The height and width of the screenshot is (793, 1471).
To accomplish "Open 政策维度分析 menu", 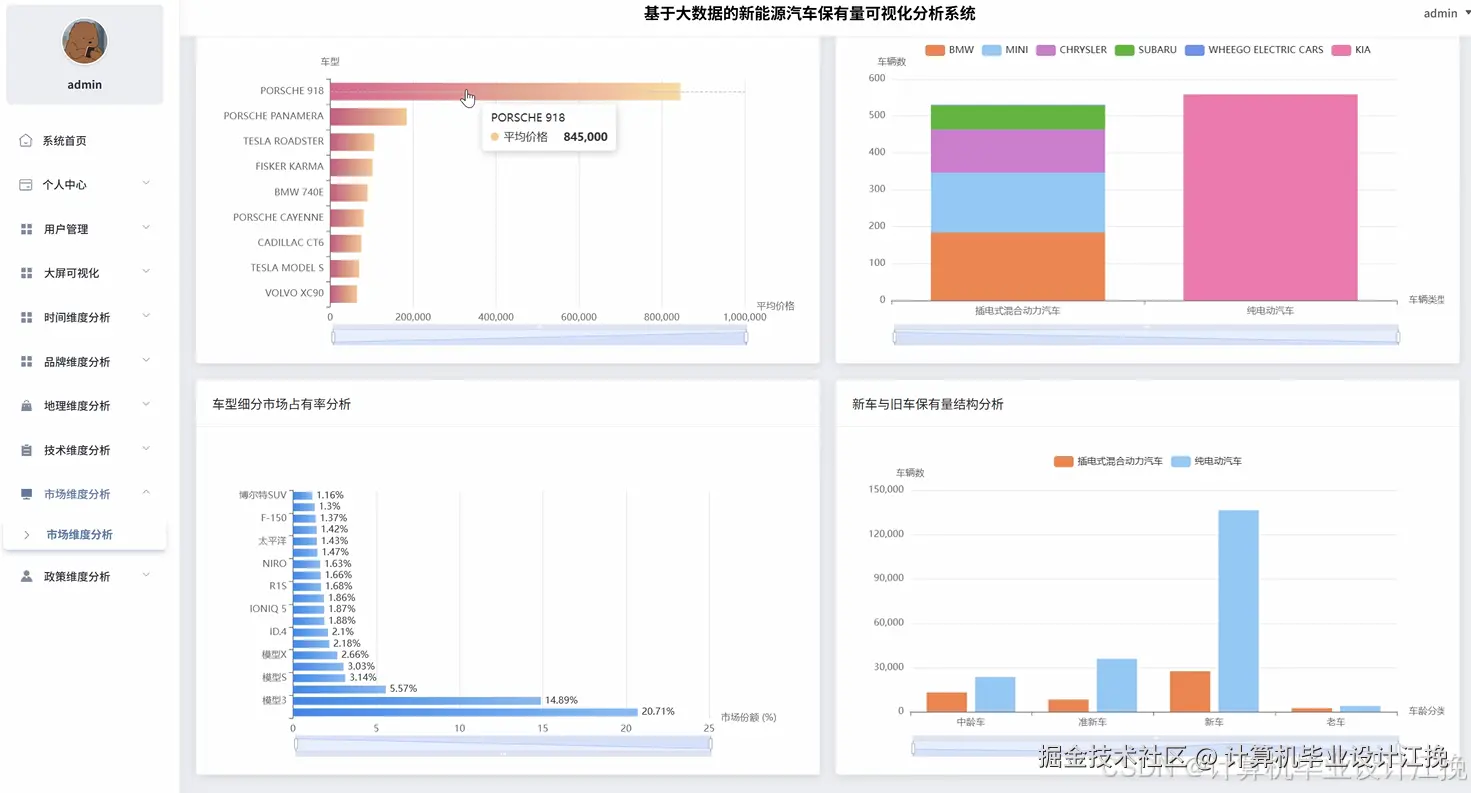I will pos(85,577).
